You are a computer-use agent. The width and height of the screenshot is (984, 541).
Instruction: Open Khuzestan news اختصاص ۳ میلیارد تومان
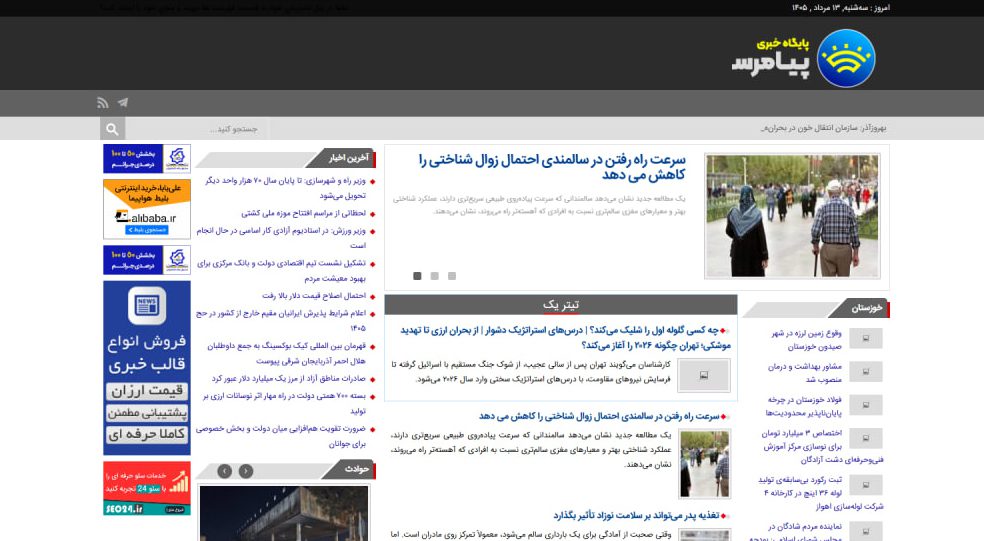[x=822, y=446]
